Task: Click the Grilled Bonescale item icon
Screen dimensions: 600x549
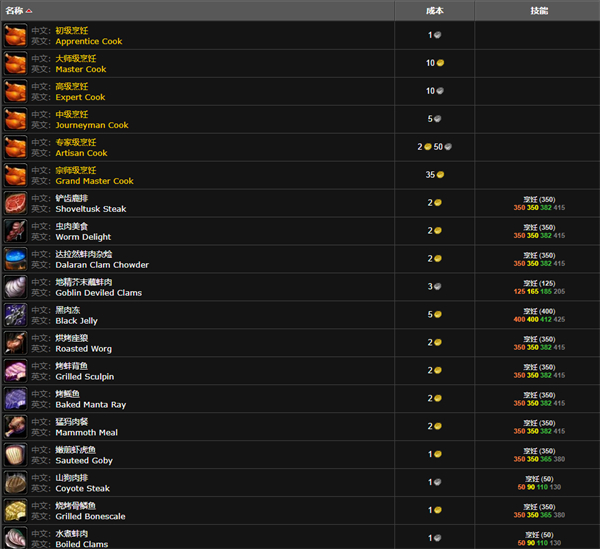Action: [15, 511]
